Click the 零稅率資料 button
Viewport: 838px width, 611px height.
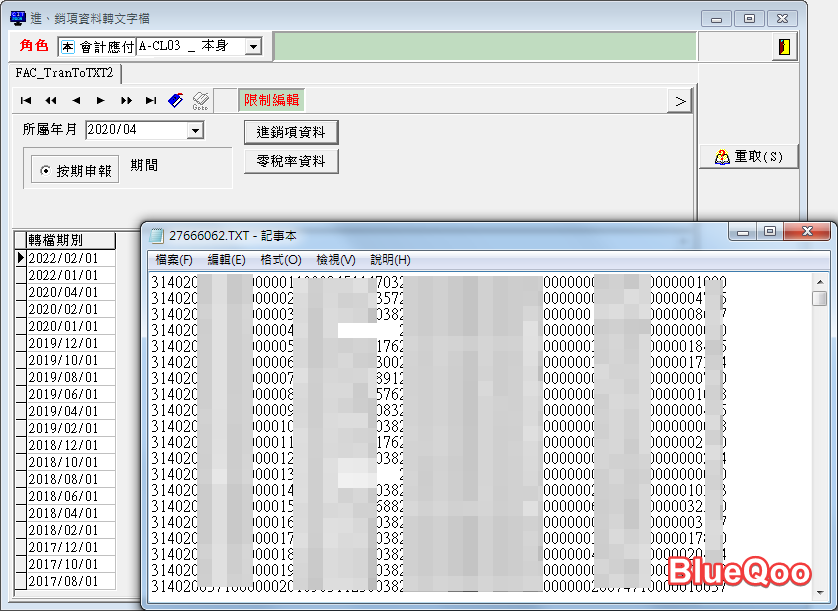[x=291, y=161]
